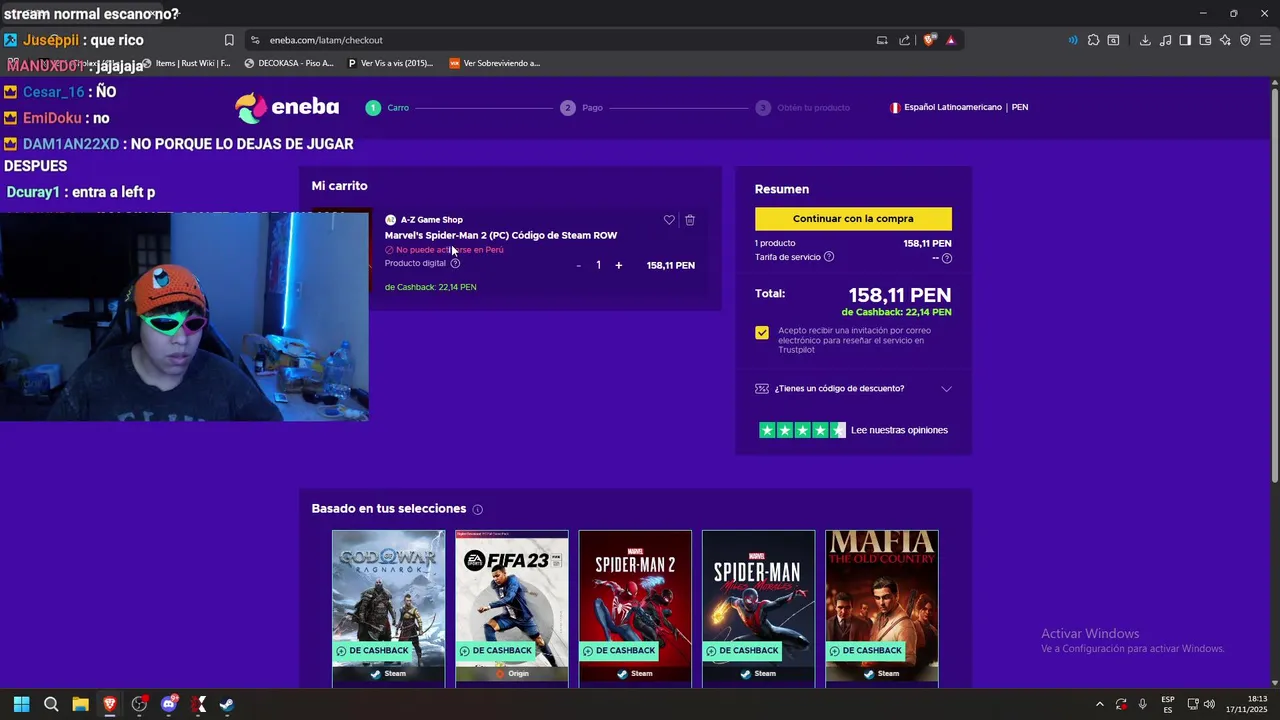Open Brave VPN shield icon

(1245, 40)
